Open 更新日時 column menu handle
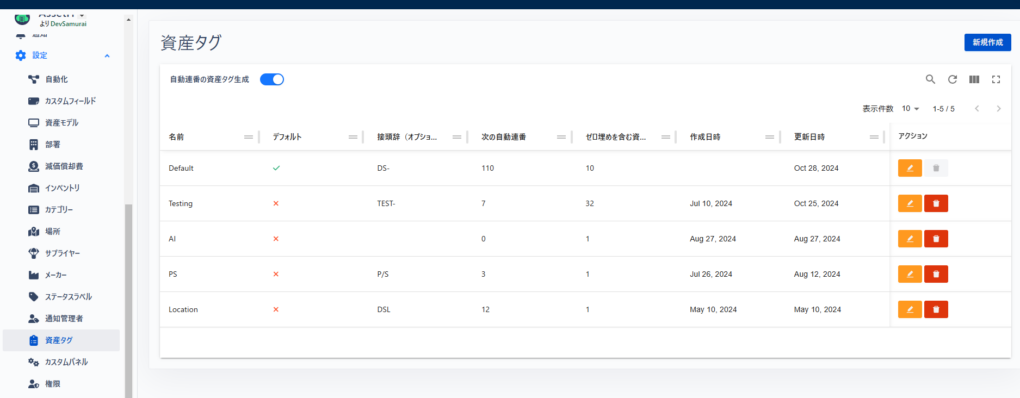Screen dimensions: 1020x398 point(874,137)
